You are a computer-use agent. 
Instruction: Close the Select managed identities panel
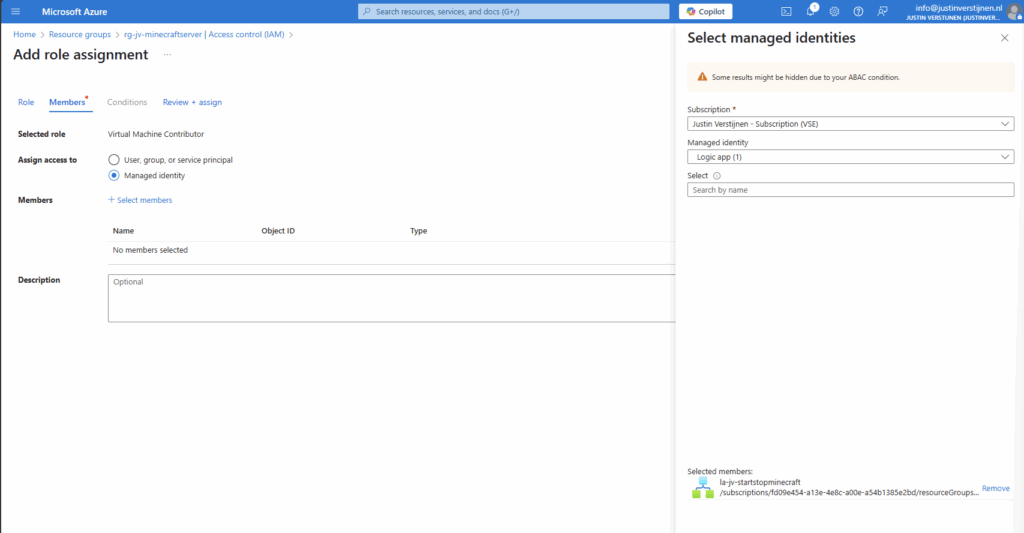(1004, 38)
